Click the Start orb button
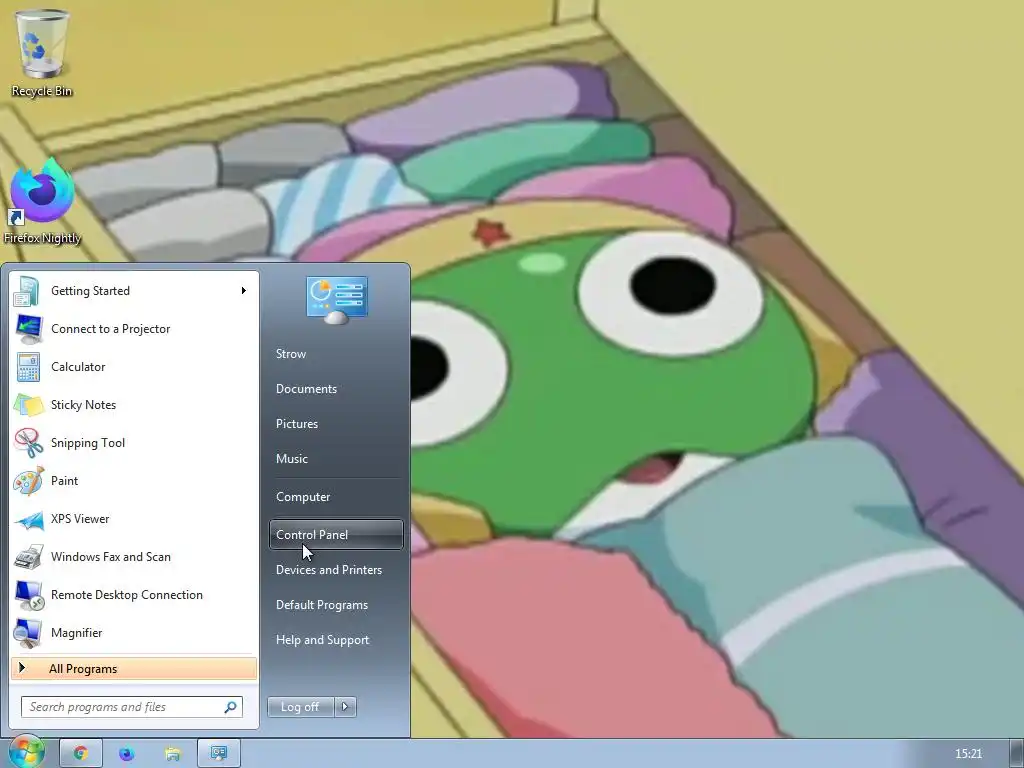 click(x=26, y=752)
